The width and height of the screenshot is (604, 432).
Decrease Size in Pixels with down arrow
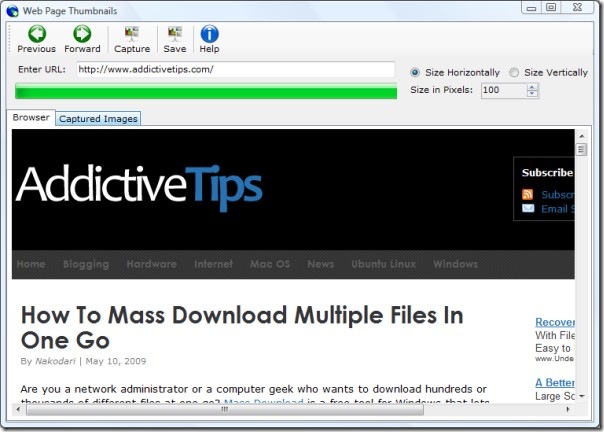pos(532,94)
